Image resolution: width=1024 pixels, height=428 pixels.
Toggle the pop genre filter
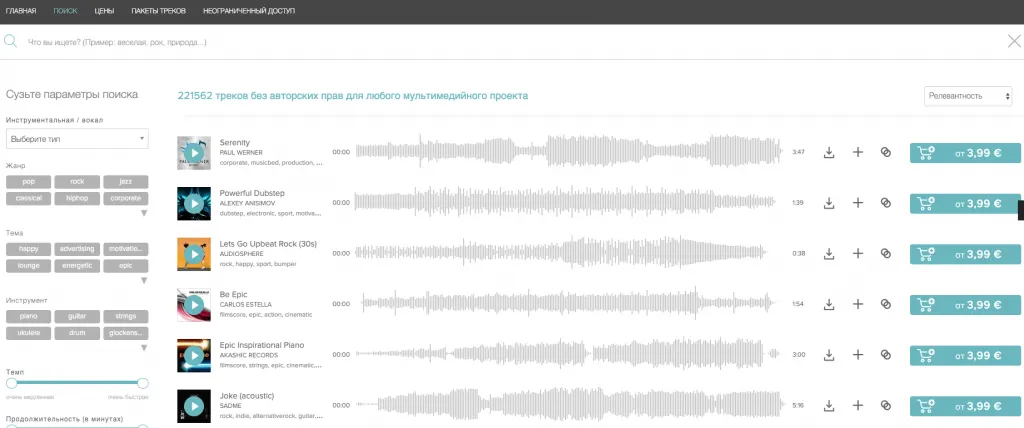click(x=28, y=182)
